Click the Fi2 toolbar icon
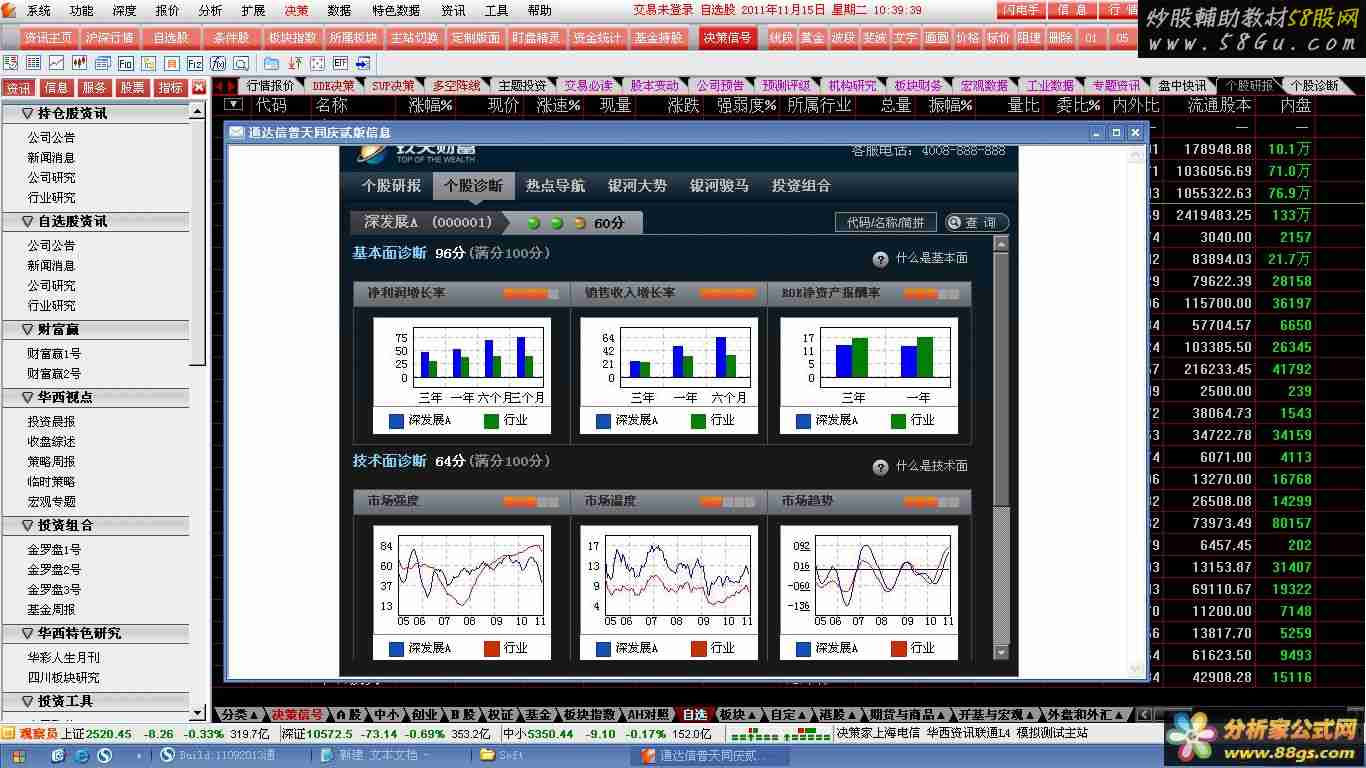 click(x=196, y=63)
